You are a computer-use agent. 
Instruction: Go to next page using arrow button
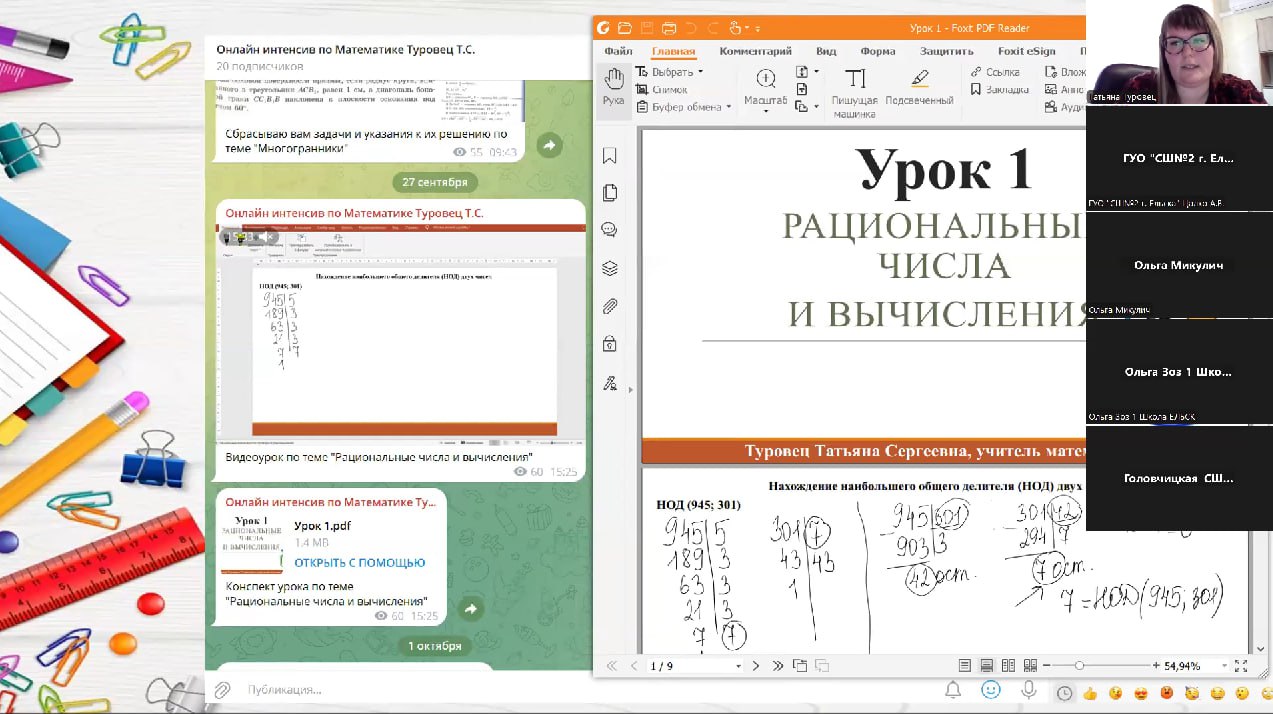(x=756, y=666)
